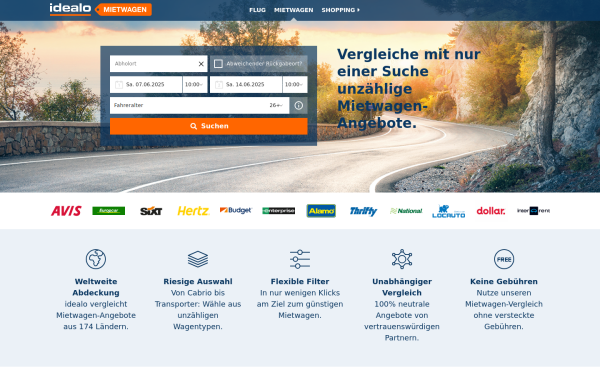Viewport: 600px width, 375px height.
Task: Open the Flug menu item
Action: click(257, 10)
